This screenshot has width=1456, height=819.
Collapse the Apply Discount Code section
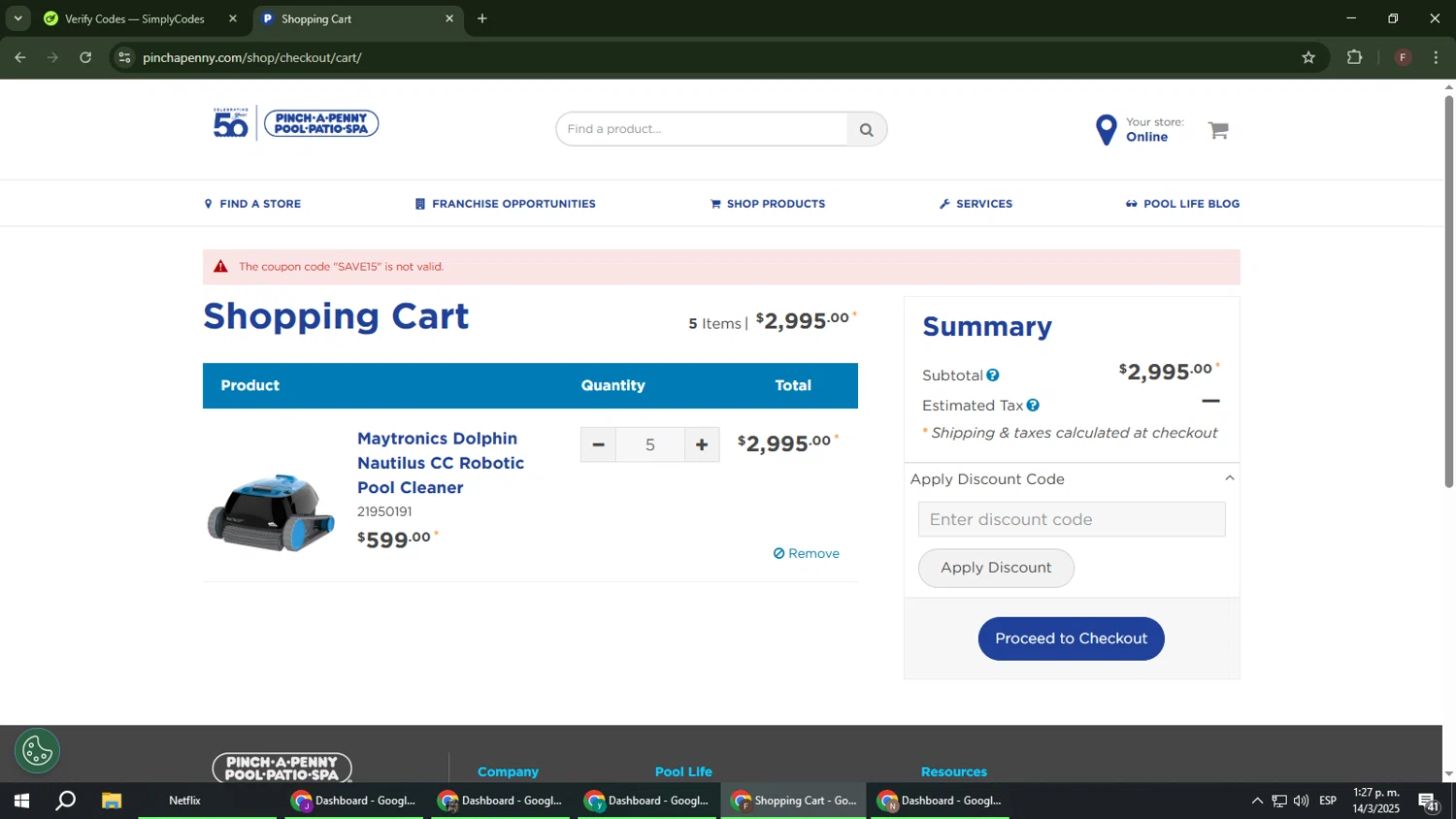click(x=1229, y=478)
